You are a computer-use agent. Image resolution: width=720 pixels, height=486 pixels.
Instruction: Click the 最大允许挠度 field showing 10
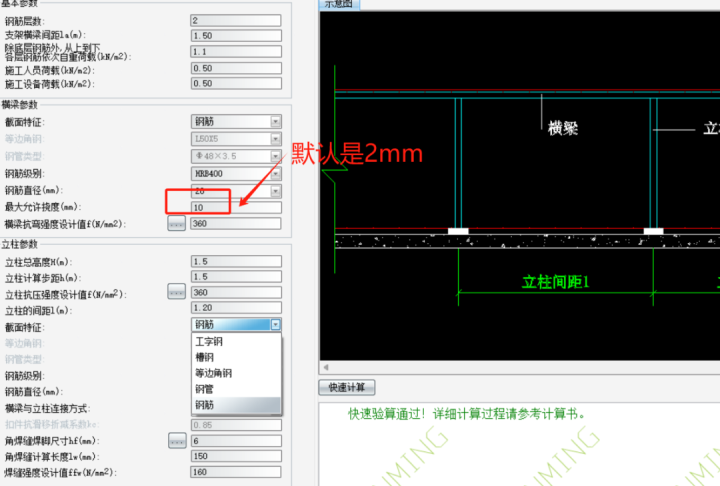(236, 207)
